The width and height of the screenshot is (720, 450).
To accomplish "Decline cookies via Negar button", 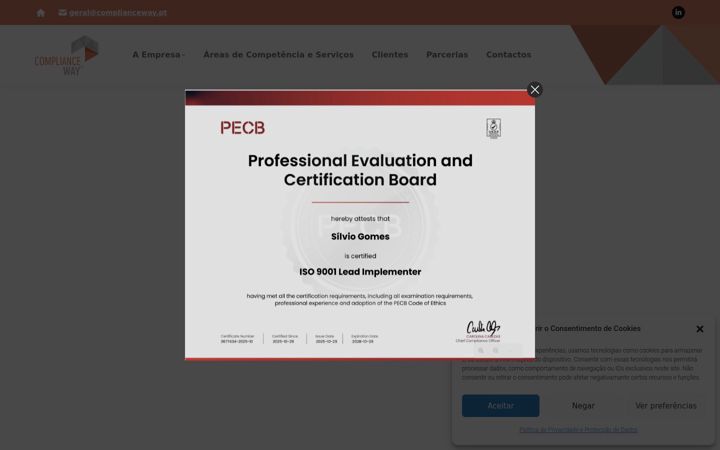I will click(x=583, y=405).
